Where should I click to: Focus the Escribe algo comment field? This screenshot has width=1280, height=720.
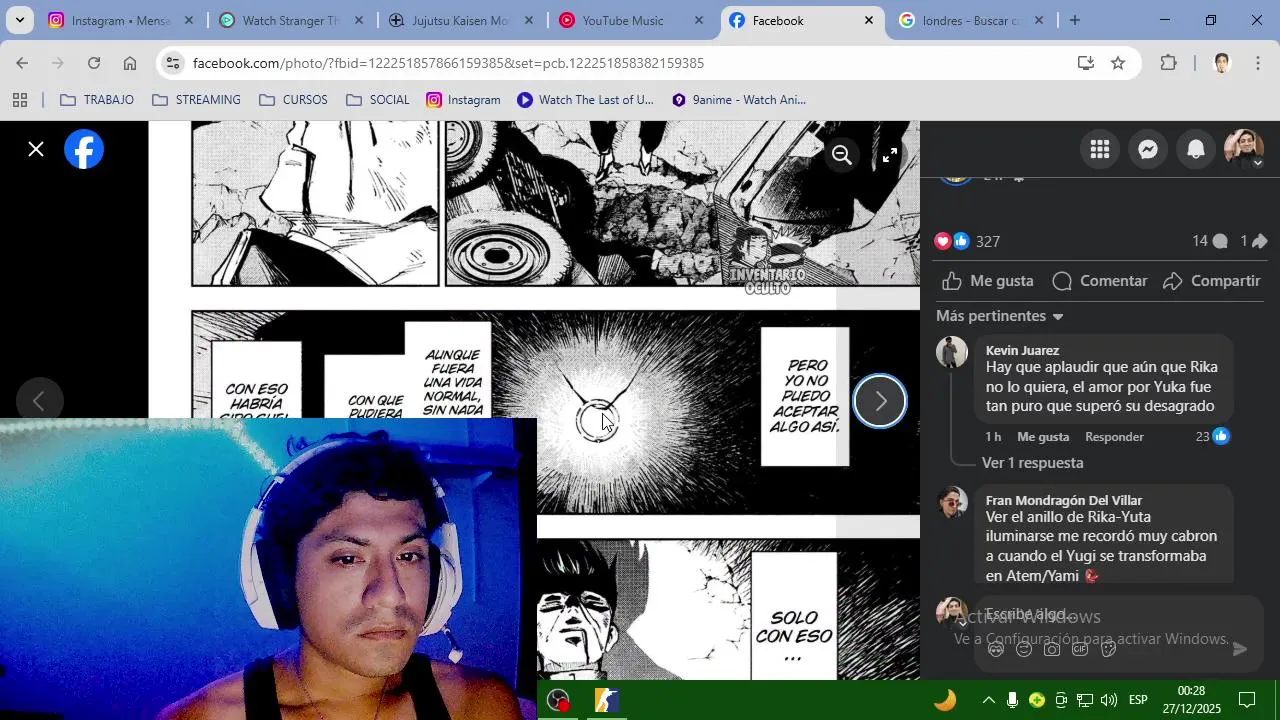[1118, 614]
